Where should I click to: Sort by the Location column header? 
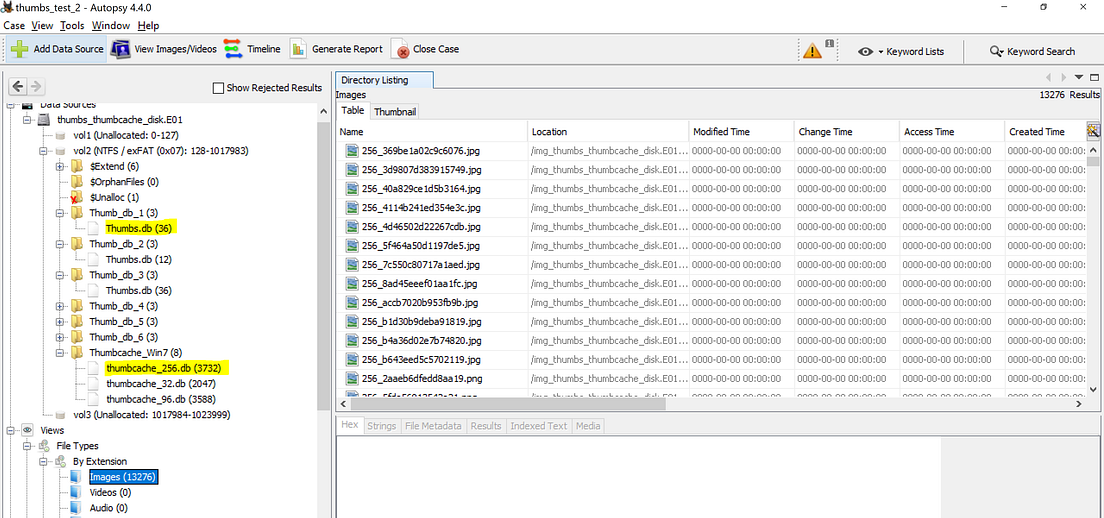(x=608, y=132)
